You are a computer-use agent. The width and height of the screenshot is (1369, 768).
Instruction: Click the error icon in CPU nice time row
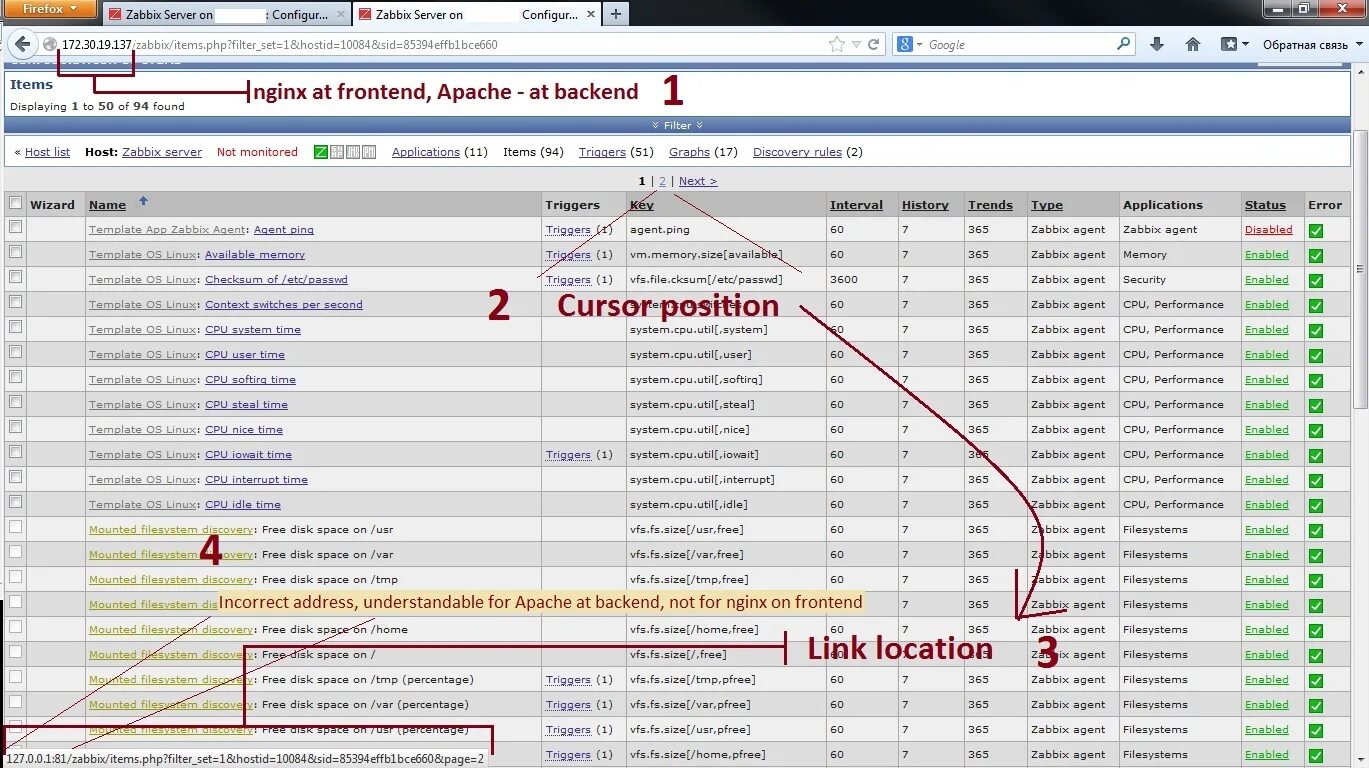click(x=1316, y=430)
